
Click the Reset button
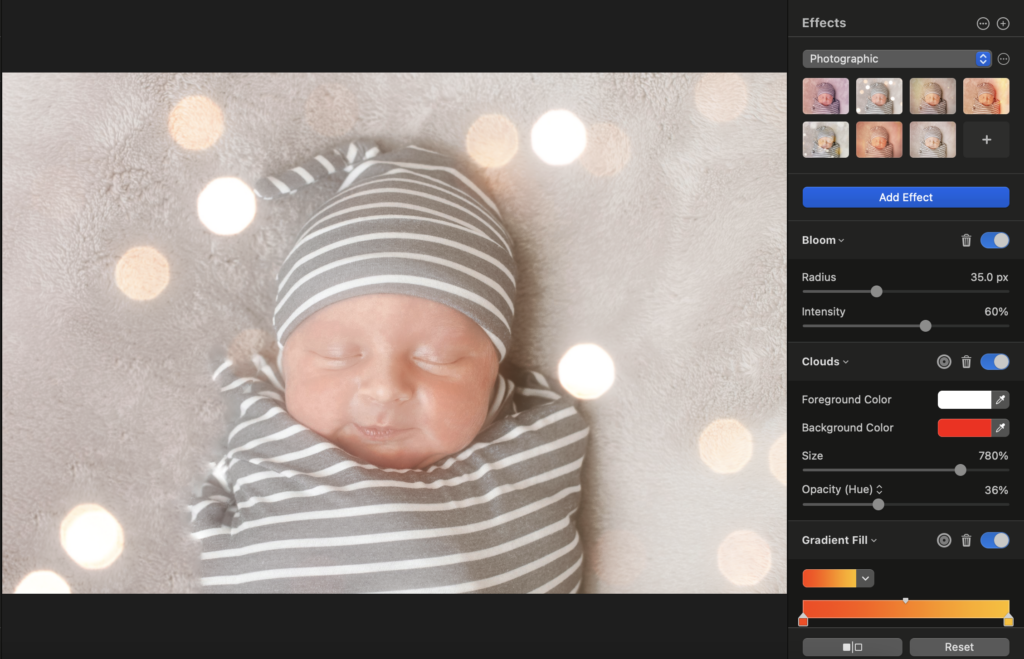click(959, 647)
